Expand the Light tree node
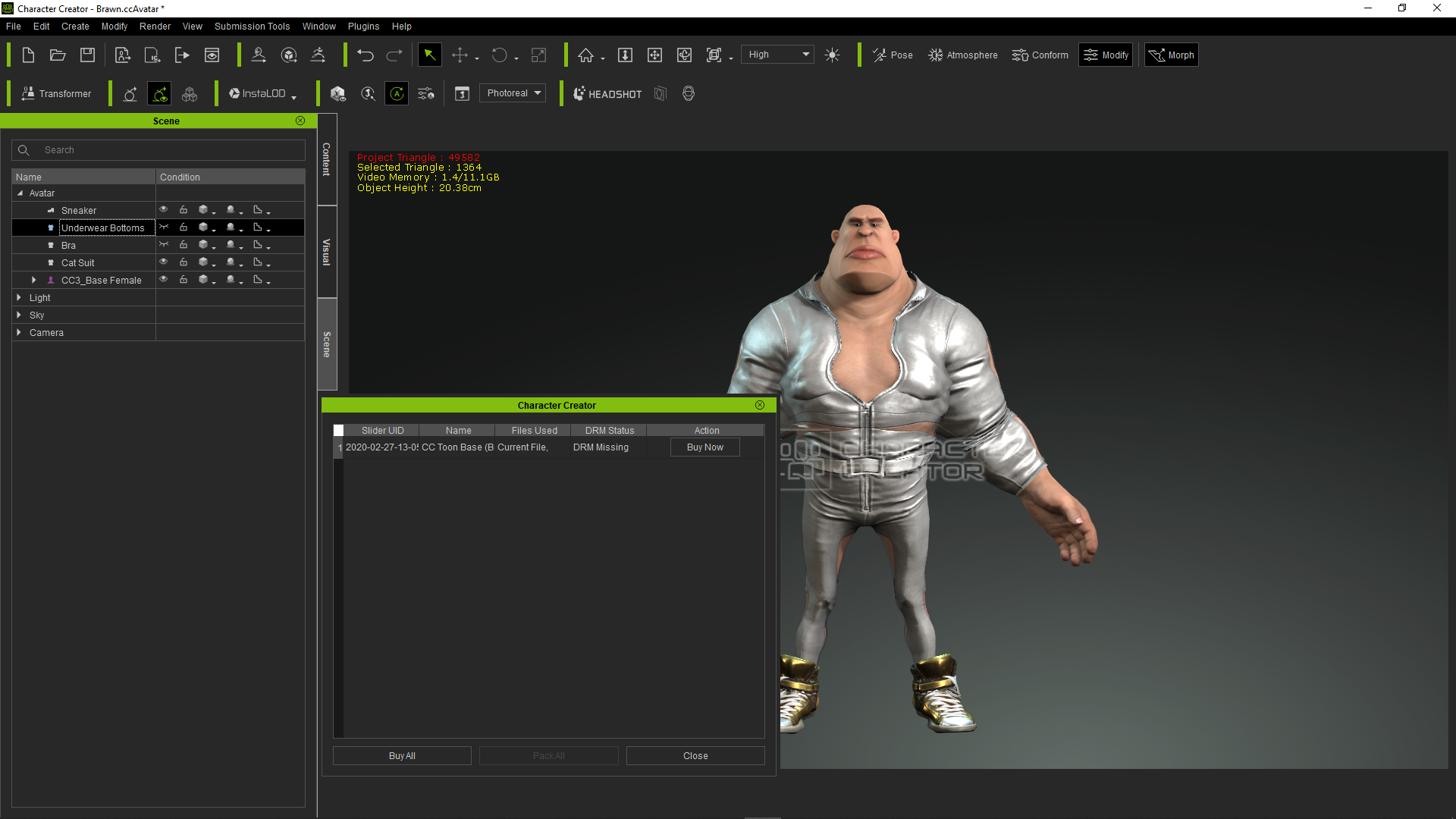Screen dimensions: 1456x819 point(19,297)
